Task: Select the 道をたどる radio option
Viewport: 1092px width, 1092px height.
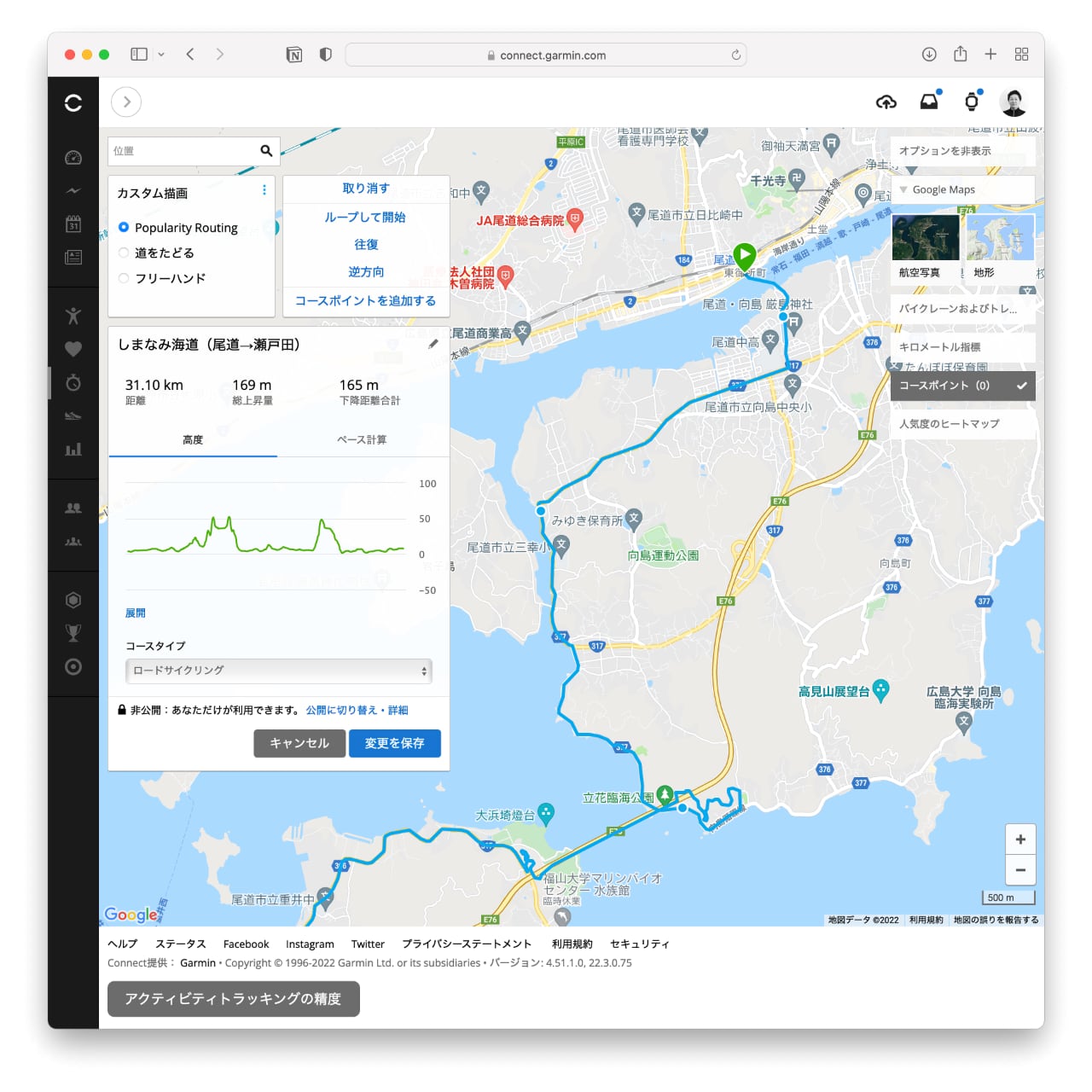Action: 124,253
